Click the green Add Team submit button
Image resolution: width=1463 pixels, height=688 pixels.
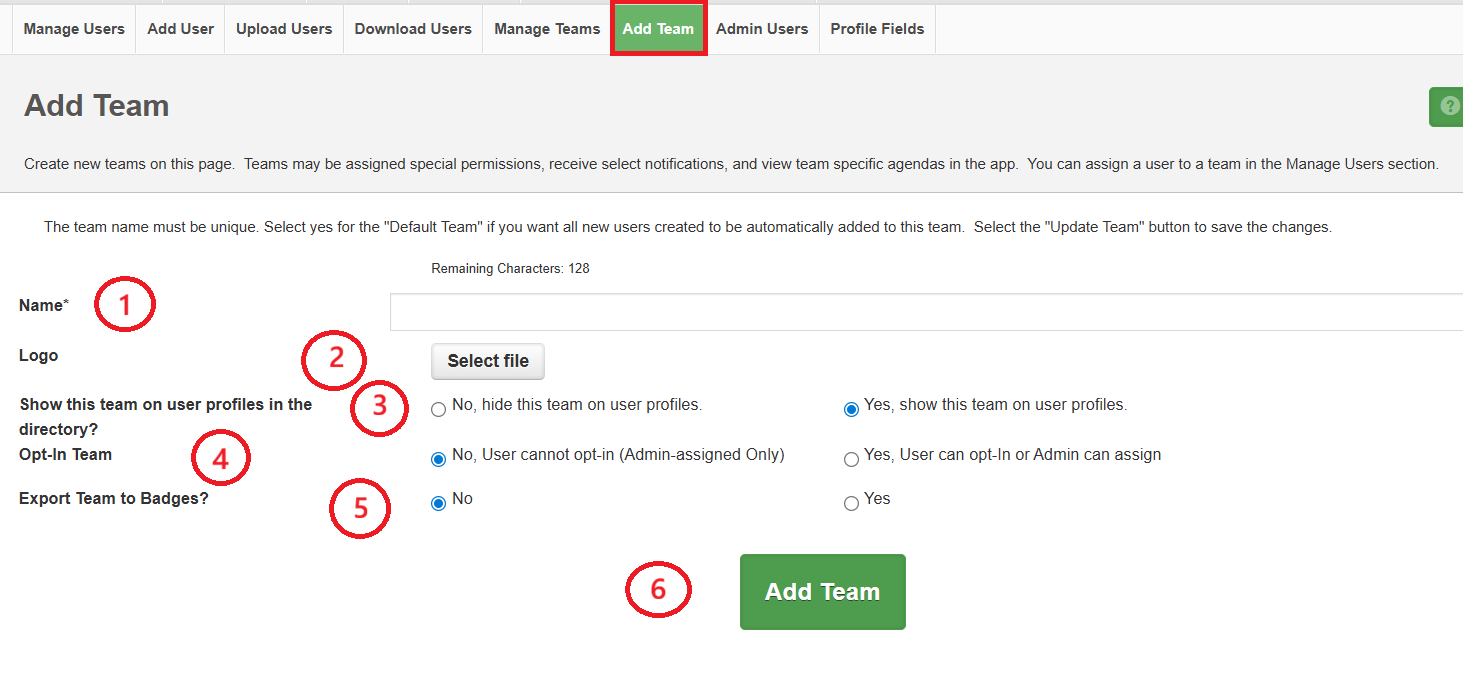tap(822, 592)
